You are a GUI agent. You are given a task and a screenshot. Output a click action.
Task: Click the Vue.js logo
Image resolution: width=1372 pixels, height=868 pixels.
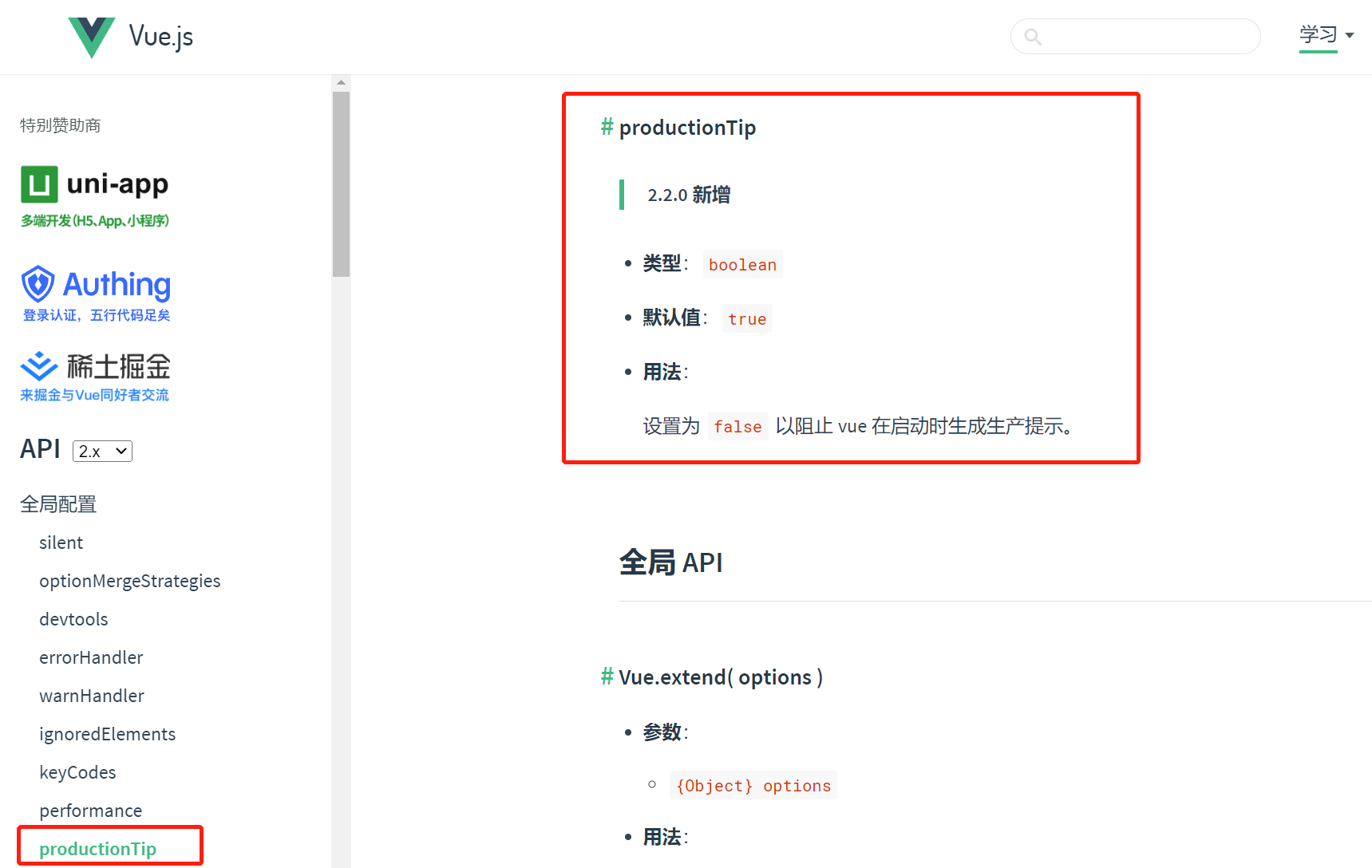click(x=90, y=35)
